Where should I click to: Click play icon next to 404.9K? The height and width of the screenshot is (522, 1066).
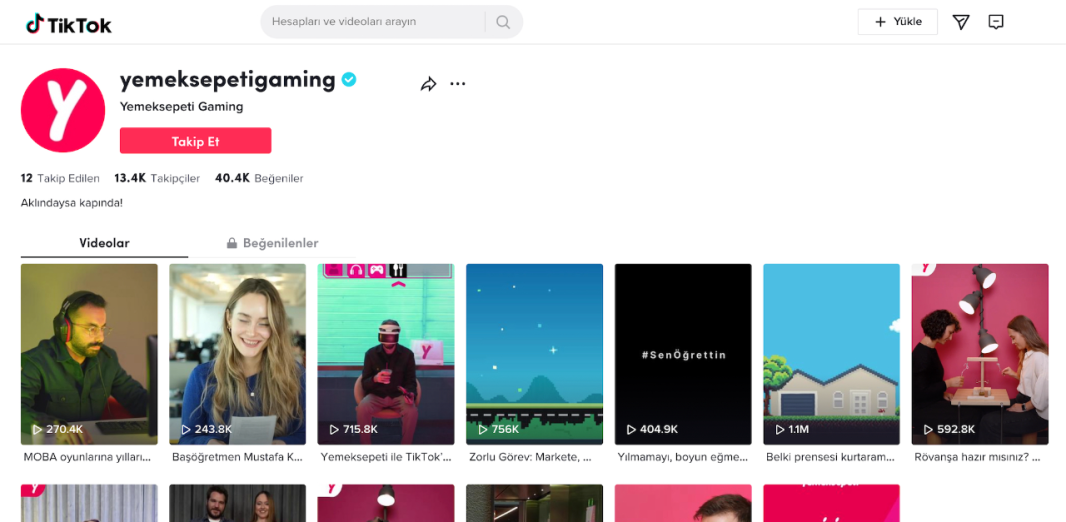[x=631, y=430]
